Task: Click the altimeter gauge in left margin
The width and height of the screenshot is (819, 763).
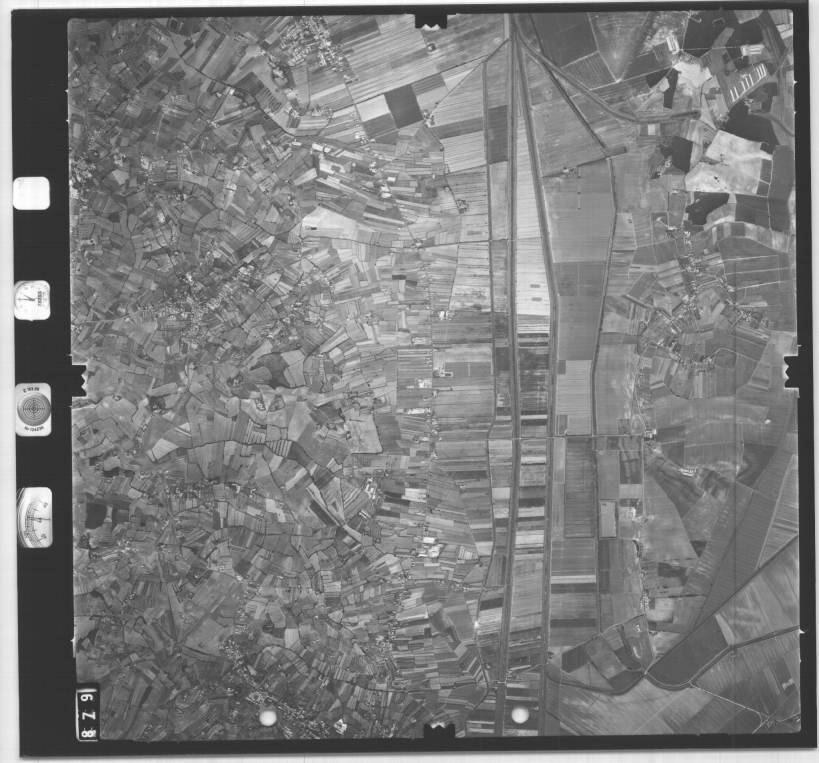Action: pyautogui.click(x=34, y=517)
